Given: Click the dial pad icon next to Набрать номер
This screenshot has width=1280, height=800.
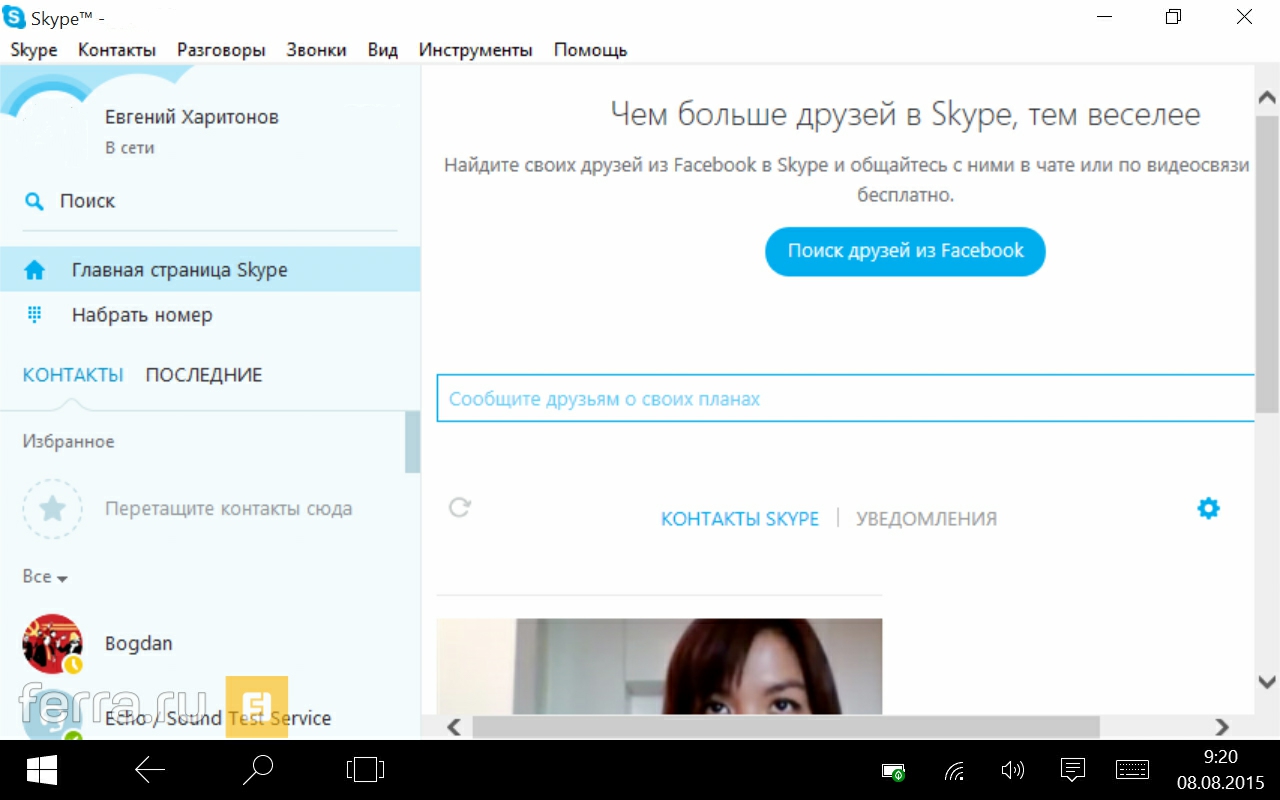Looking at the screenshot, I should pos(34,315).
